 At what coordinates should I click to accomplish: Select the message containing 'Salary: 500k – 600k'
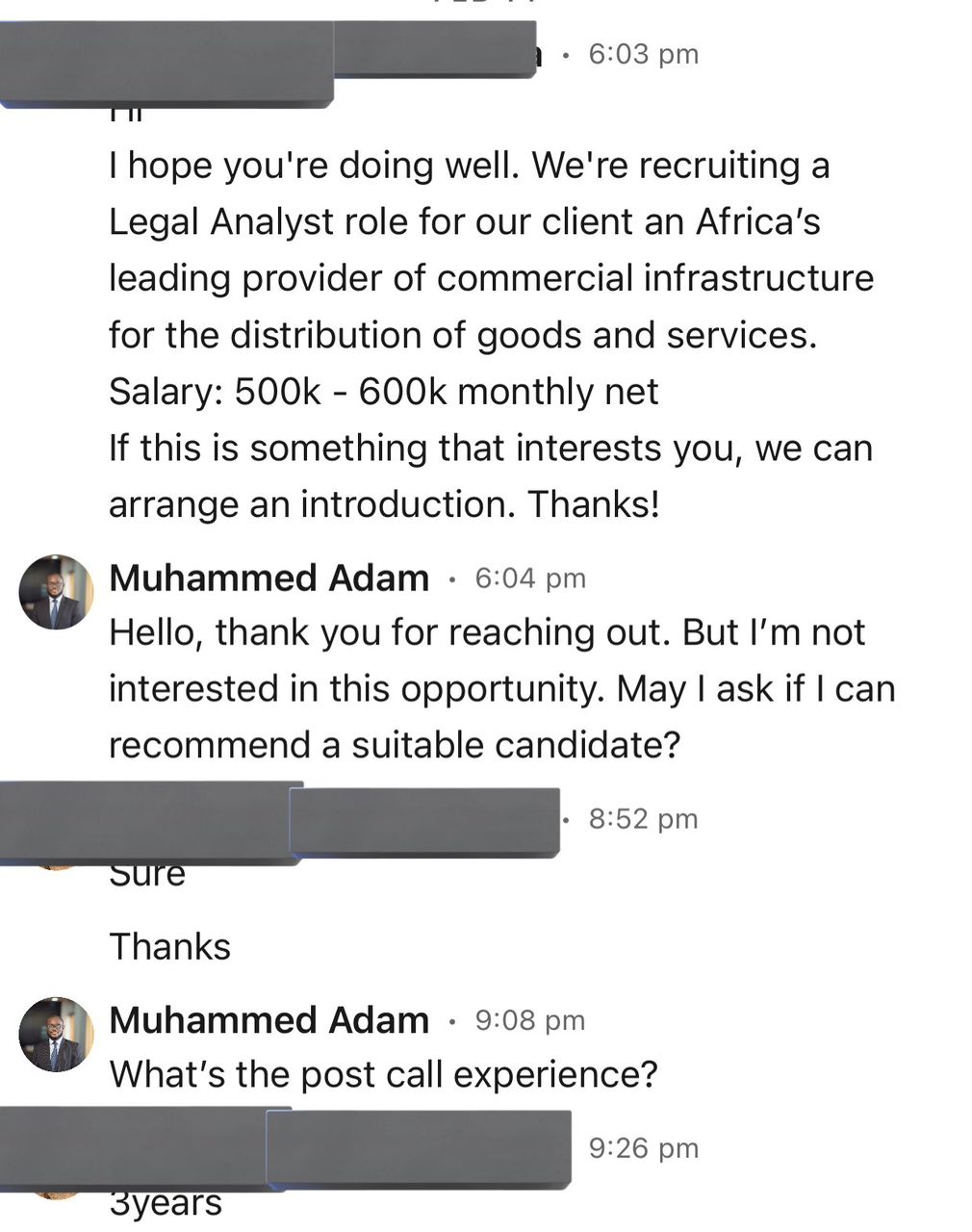tap(383, 392)
